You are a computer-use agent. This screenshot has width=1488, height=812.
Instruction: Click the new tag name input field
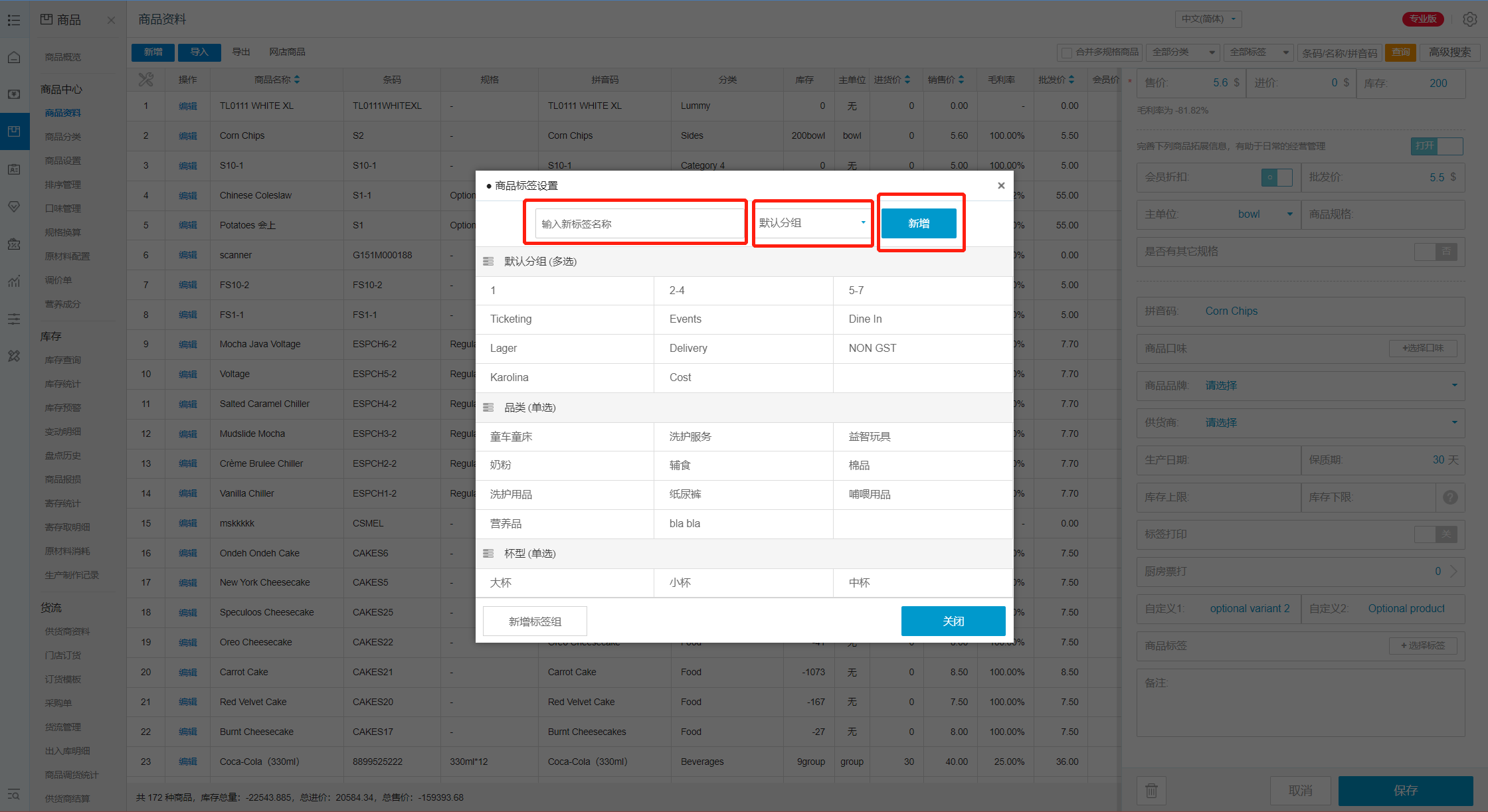point(639,224)
